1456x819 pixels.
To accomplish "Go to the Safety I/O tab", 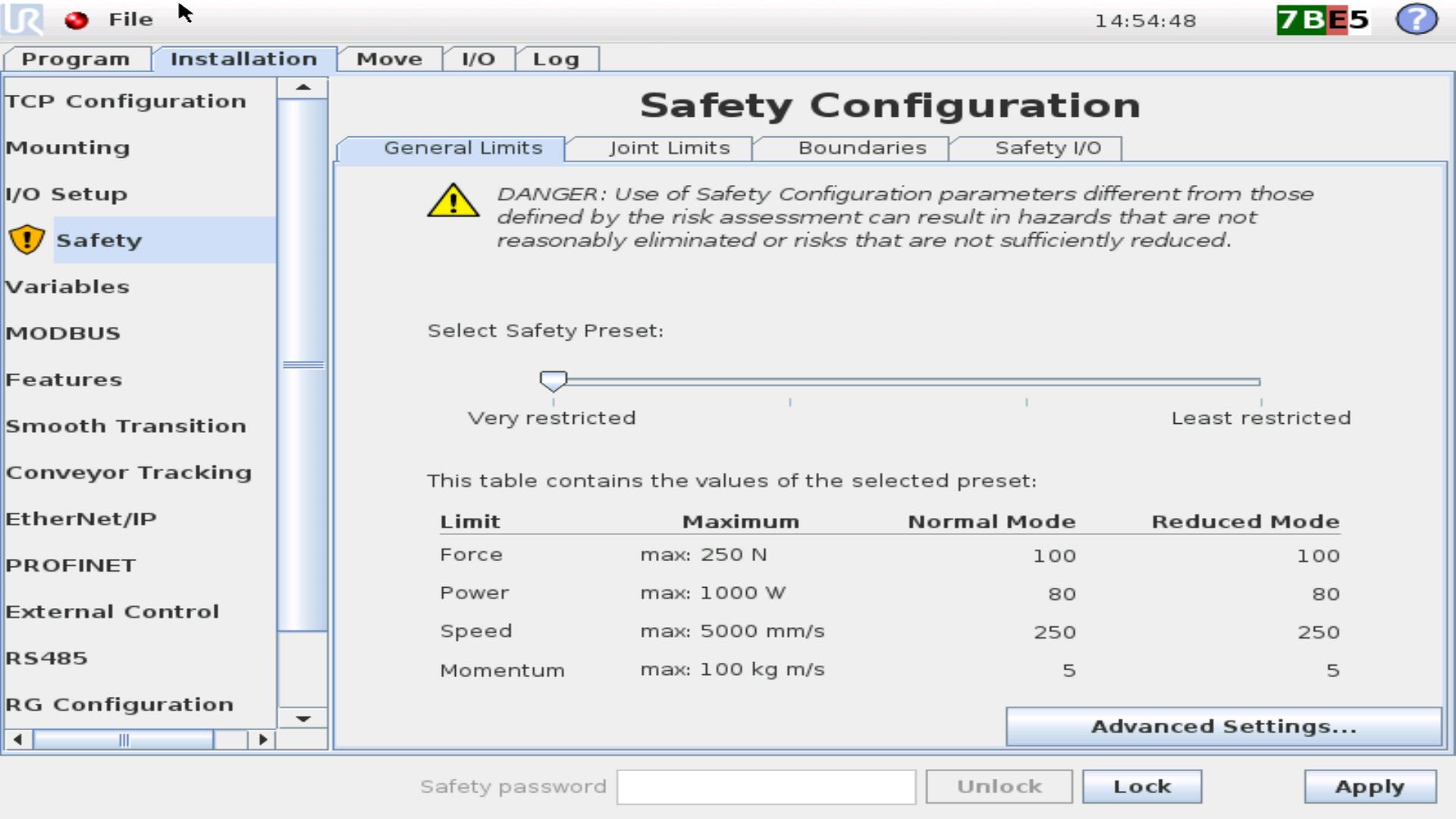I will click(1047, 148).
